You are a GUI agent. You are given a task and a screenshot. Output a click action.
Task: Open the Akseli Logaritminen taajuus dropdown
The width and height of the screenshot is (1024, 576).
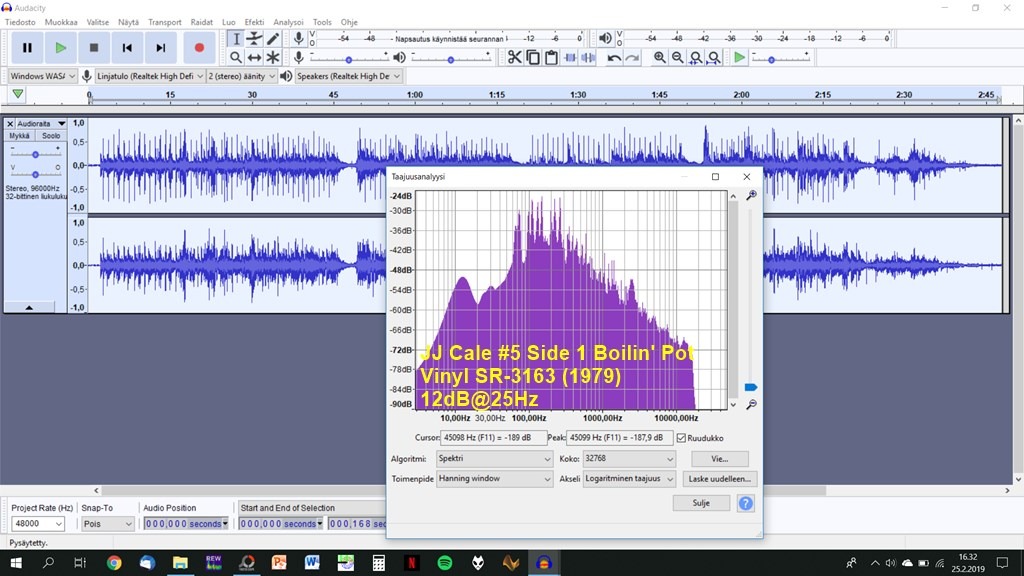click(x=629, y=479)
